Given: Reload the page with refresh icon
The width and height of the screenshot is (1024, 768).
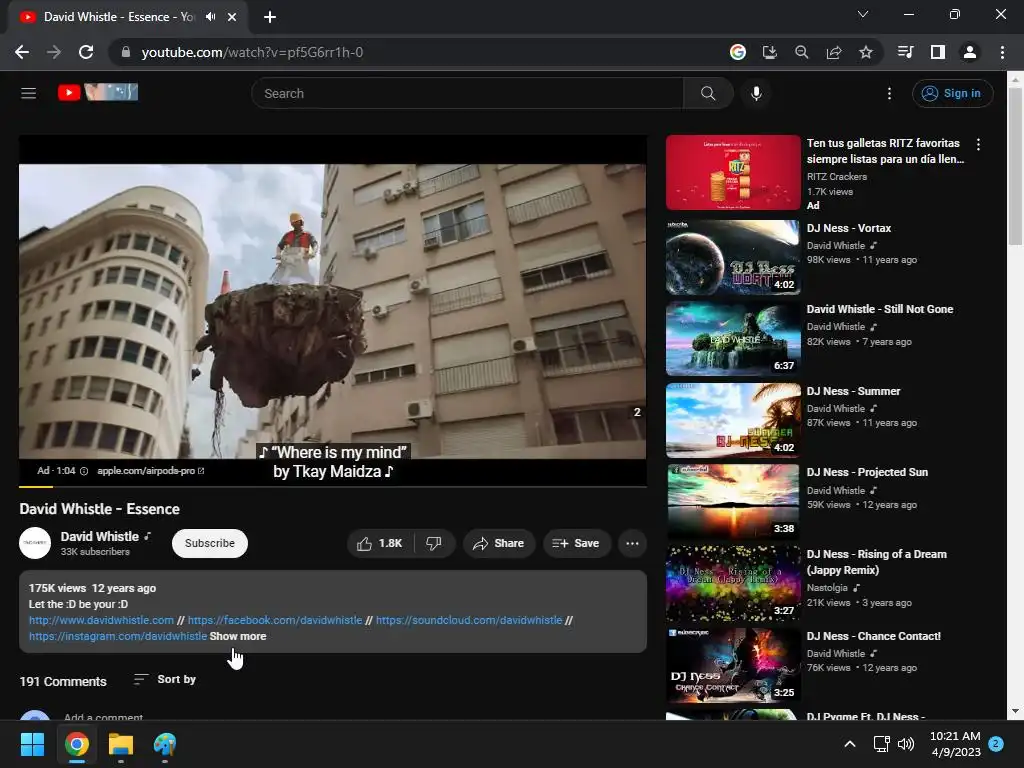Looking at the screenshot, I should click(x=86, y=52).
